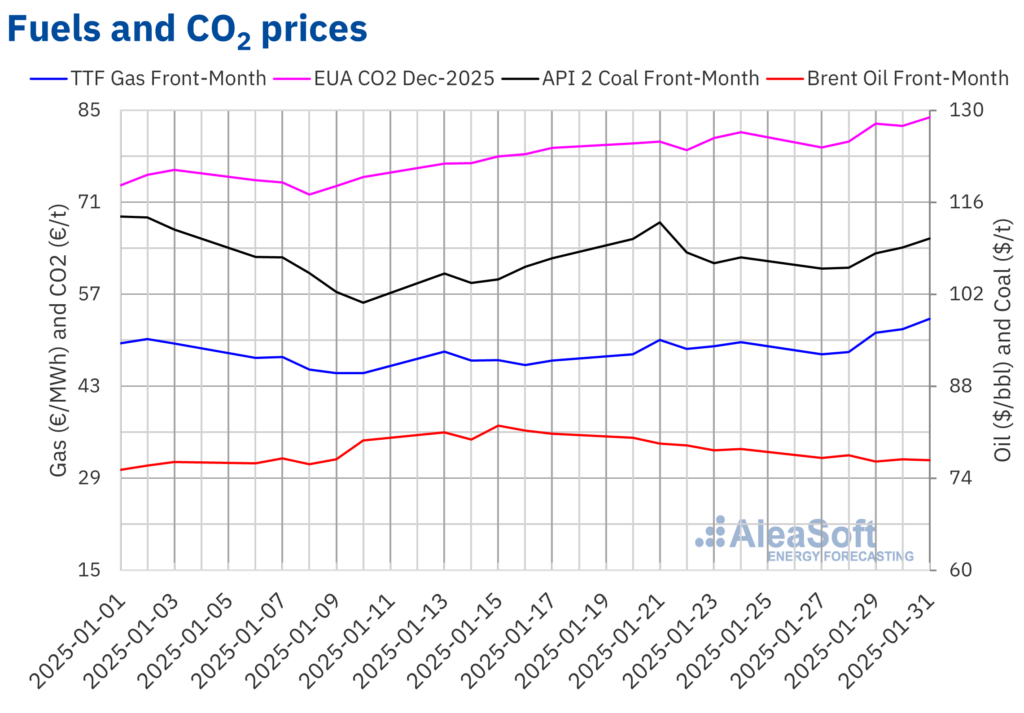The width and height of the screenshot is (1024, 713).
Task: Click the left axis title Gas and CO2
Action: [58, 340]
